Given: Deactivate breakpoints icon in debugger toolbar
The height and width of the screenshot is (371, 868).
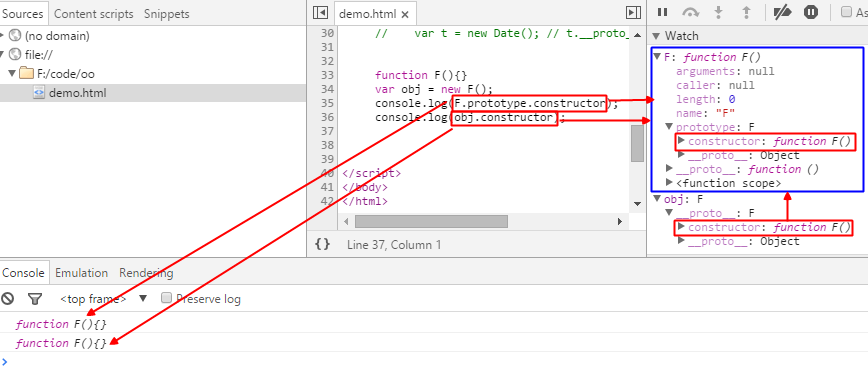Looking at the screenshot, I should [782, 12].
